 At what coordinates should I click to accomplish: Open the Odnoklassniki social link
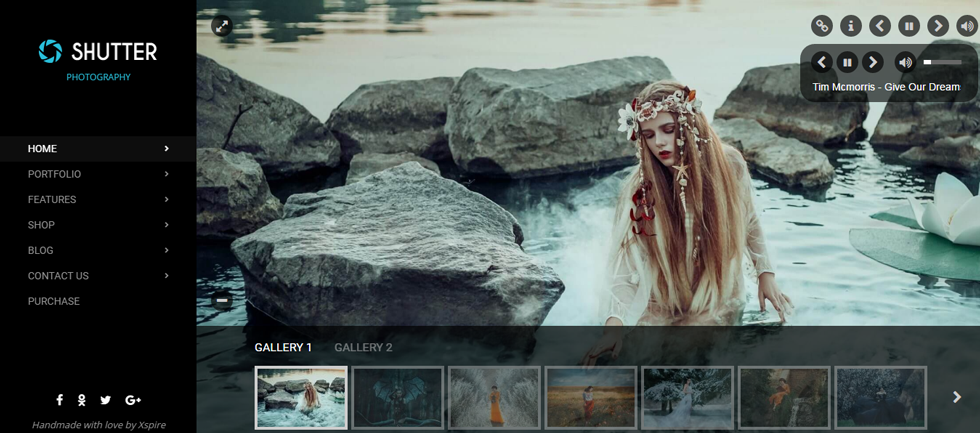point(81,400)
